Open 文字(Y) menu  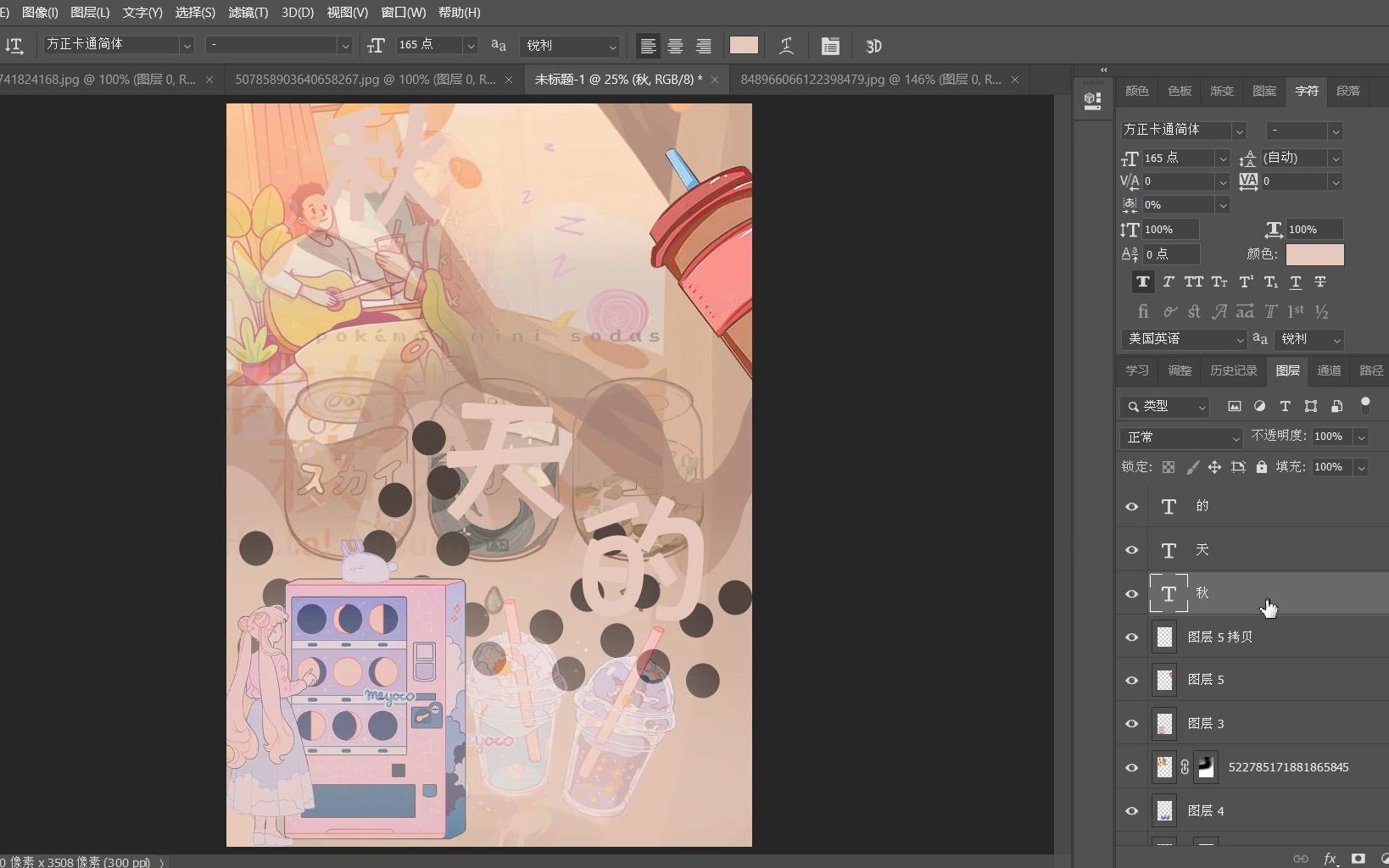142,12
